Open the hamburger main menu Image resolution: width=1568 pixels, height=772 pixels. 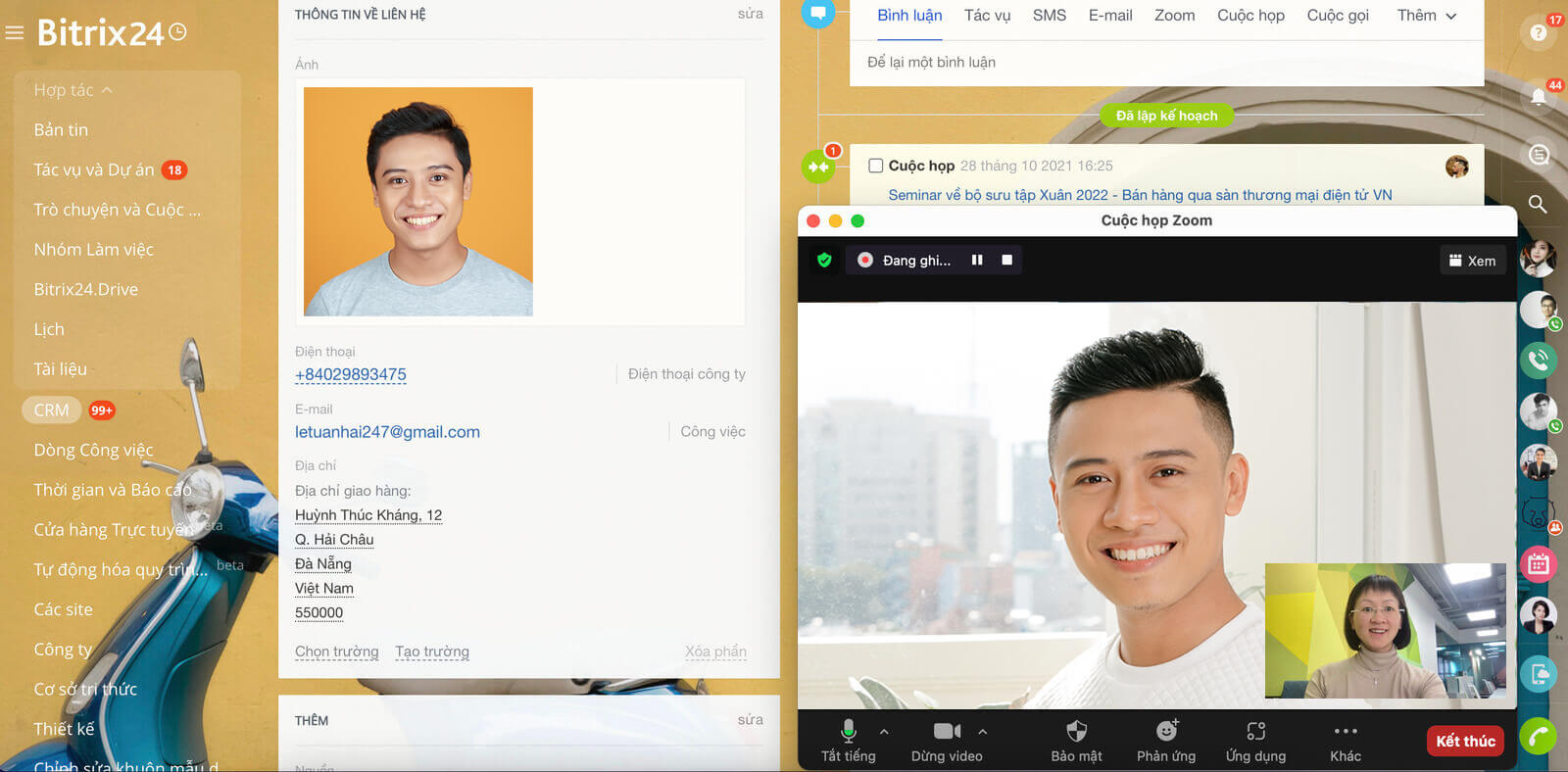click(14, 33)
